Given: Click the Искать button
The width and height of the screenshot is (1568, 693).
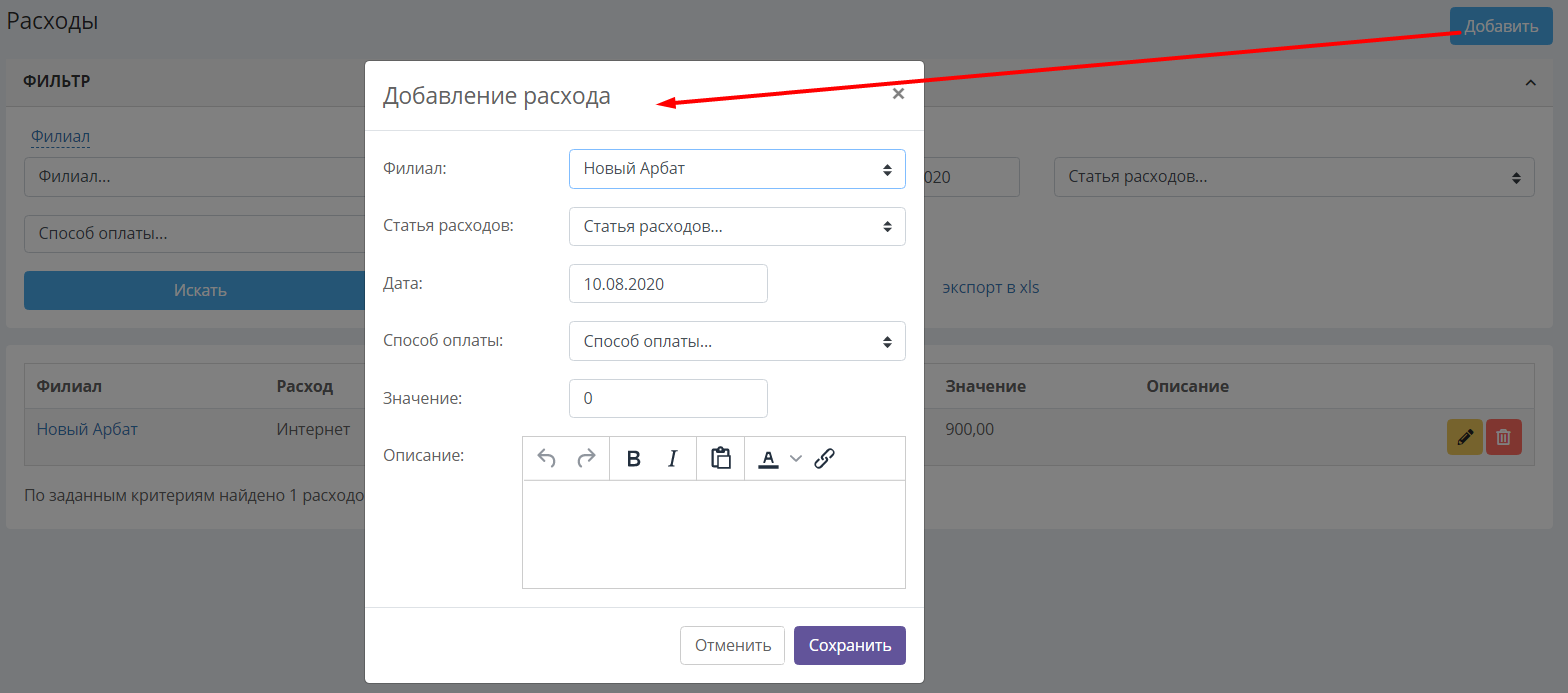Looking at the screenshot, I should coord(196,290).
